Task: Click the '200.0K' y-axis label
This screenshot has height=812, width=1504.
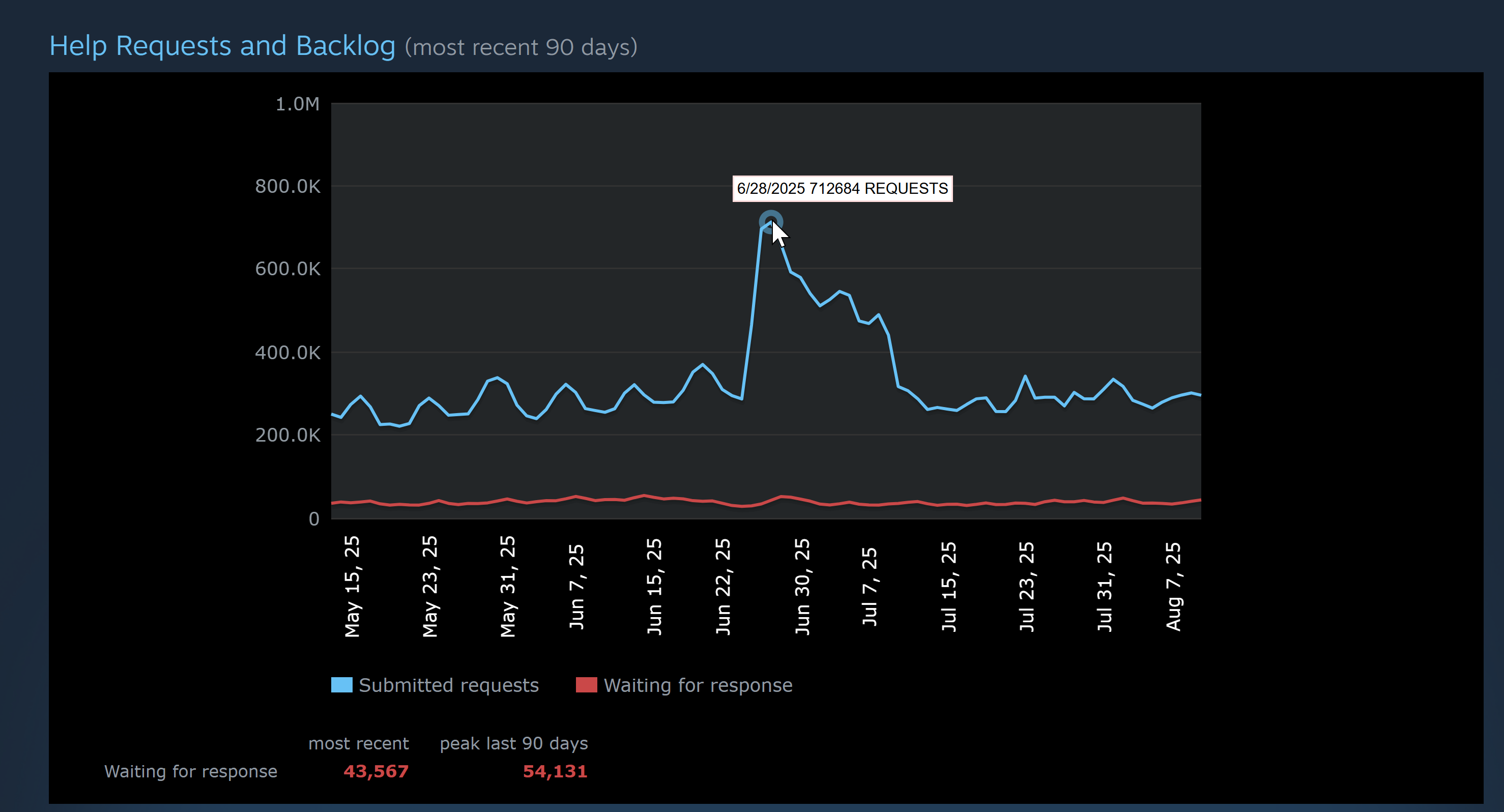Action: pos(287,434)
